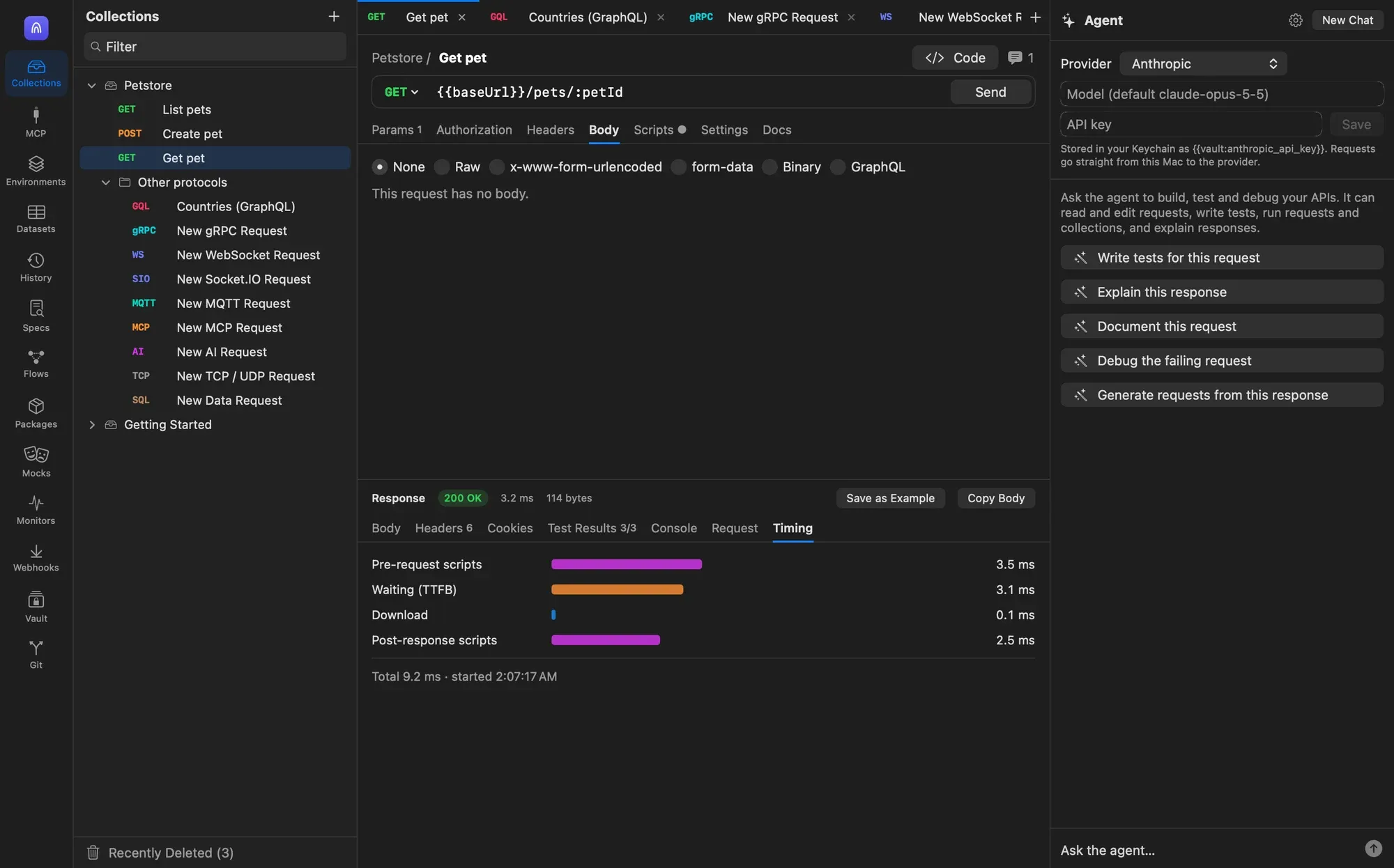This screenshot has width=1394, height=868.
Task: Open the Vault sidebar section
Action: pos(36,607)
